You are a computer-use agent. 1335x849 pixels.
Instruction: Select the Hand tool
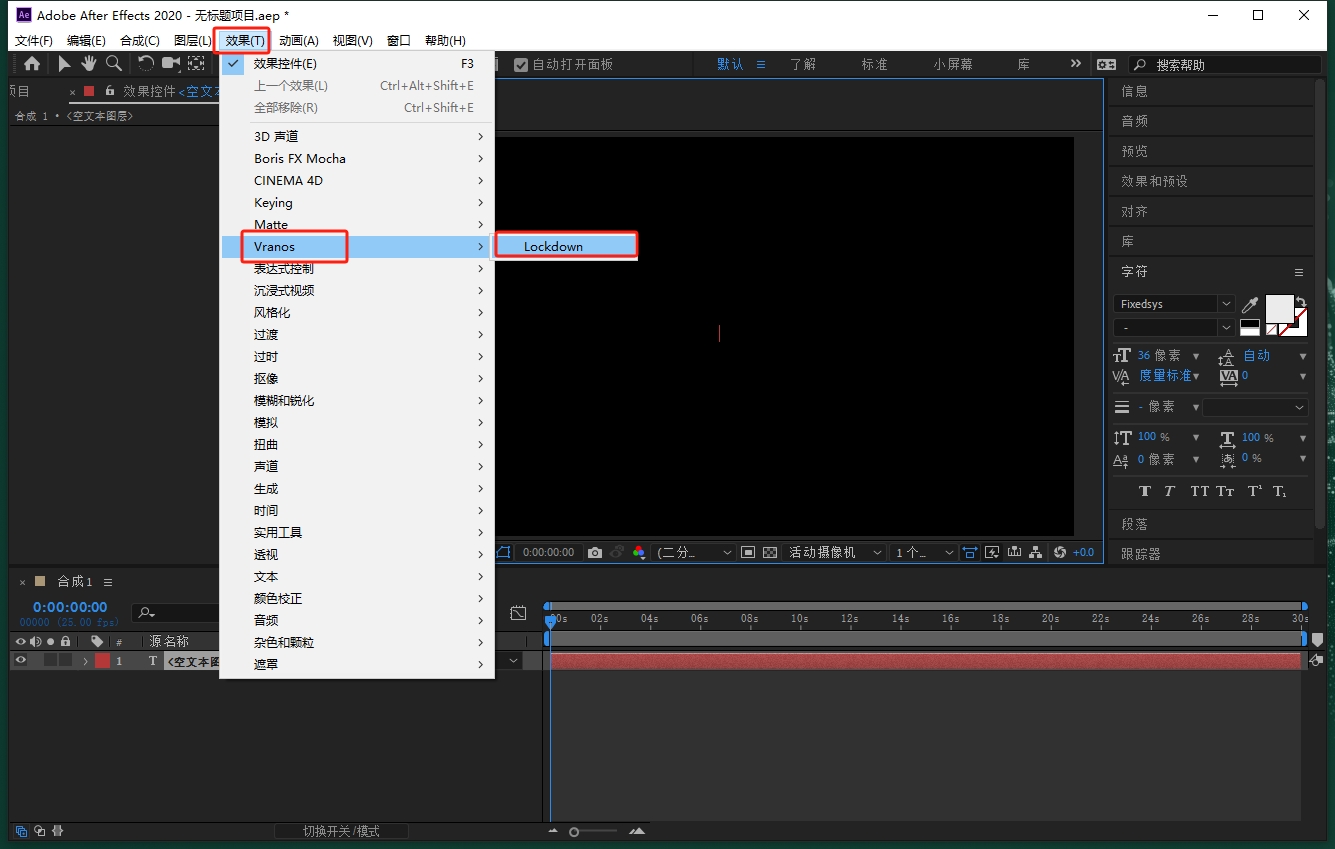click(89, 64)
